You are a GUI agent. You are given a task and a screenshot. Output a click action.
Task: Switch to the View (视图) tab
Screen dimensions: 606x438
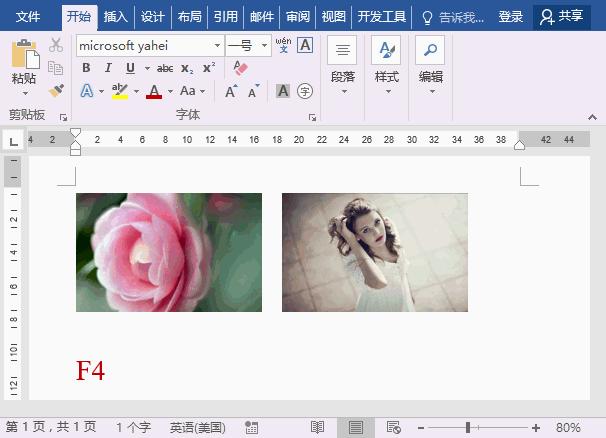tap(334, 17)
